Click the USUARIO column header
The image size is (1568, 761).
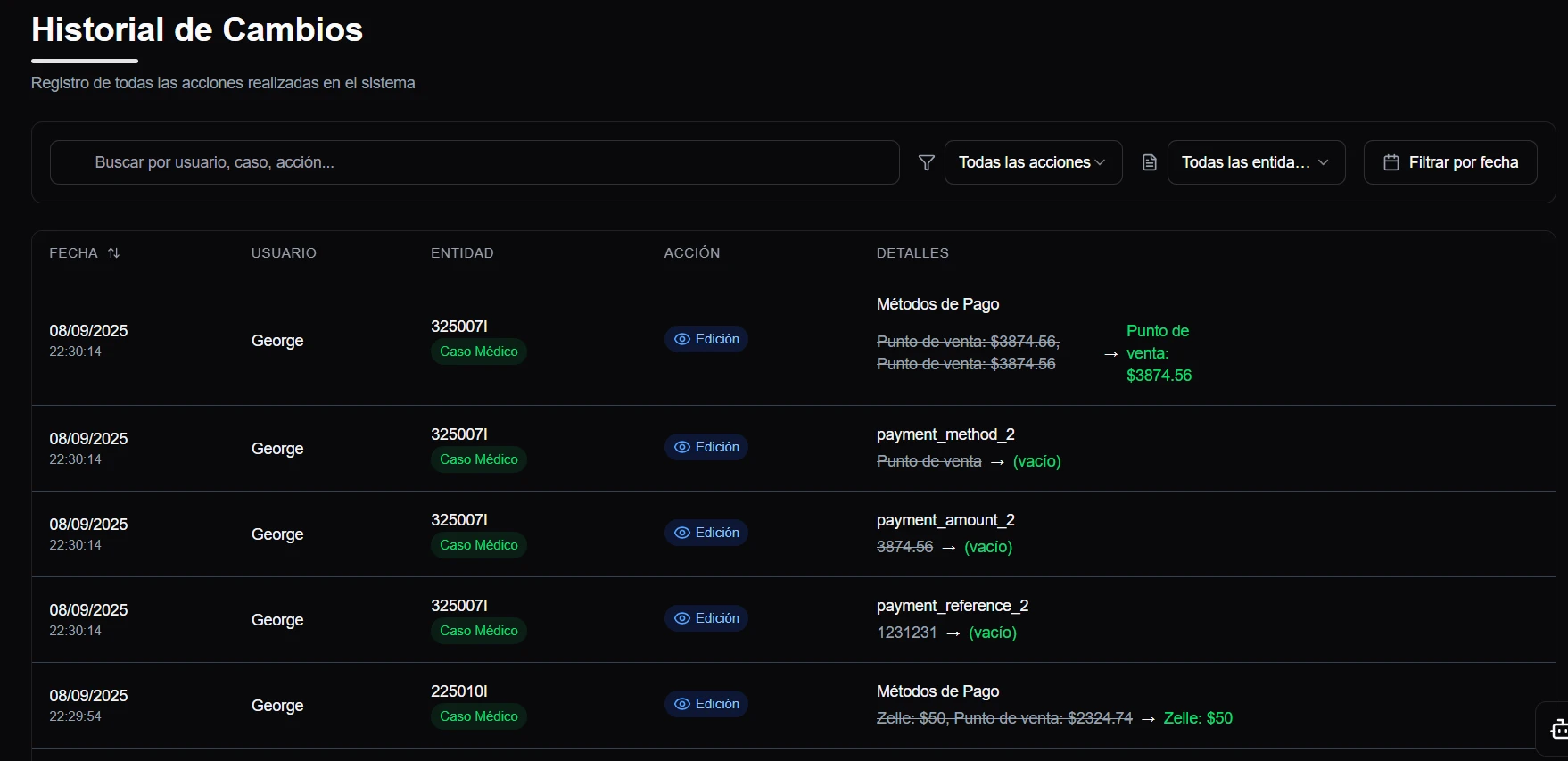[284, 253]
